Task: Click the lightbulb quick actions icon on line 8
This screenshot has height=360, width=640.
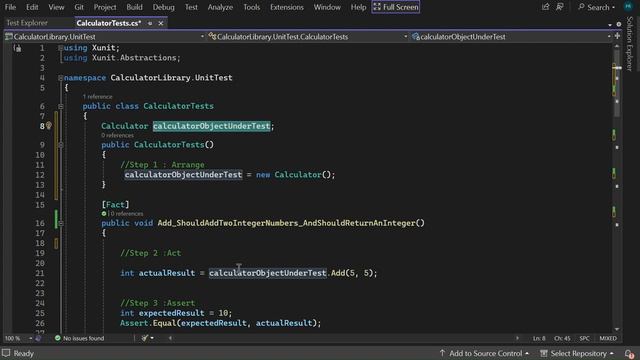Action: tap(49, 126)
